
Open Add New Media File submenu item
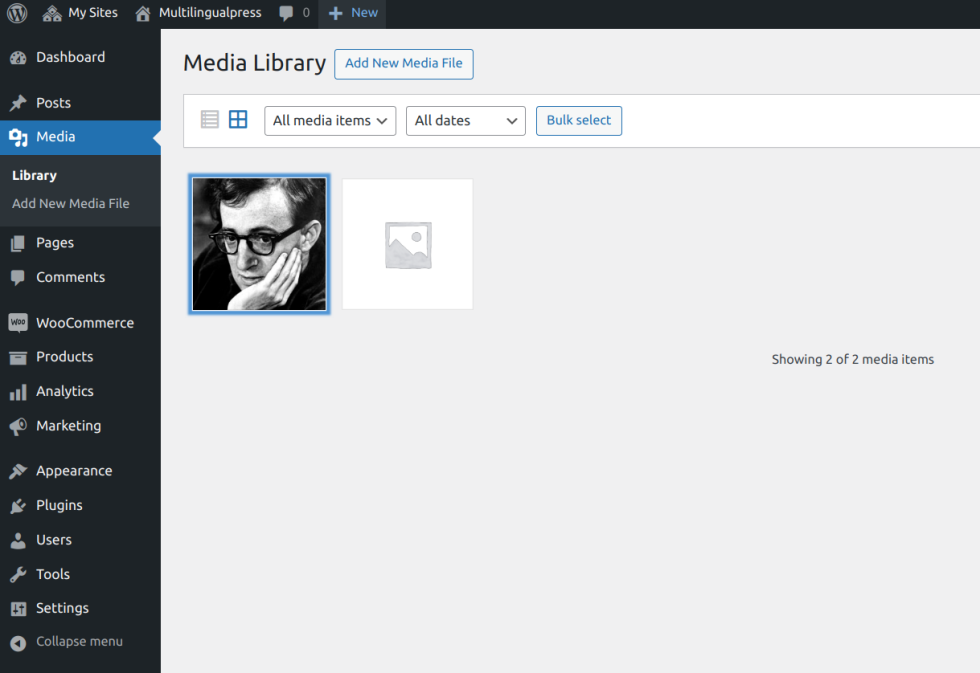coord(71,204)
